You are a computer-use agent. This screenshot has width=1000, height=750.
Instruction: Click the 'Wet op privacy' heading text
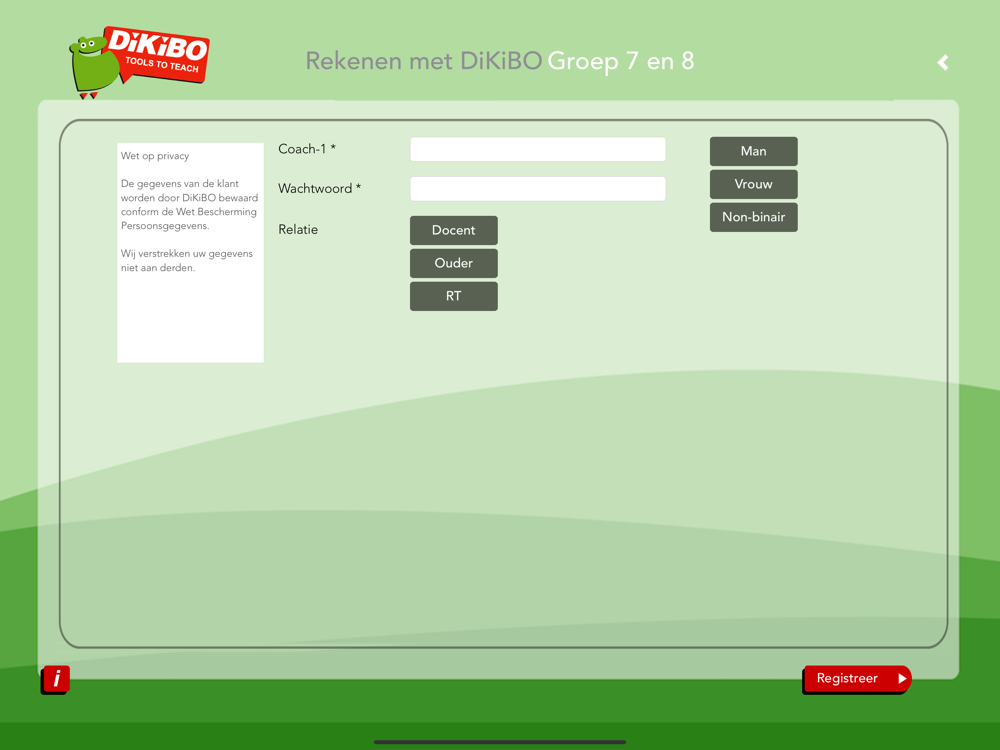pos(155,156)
